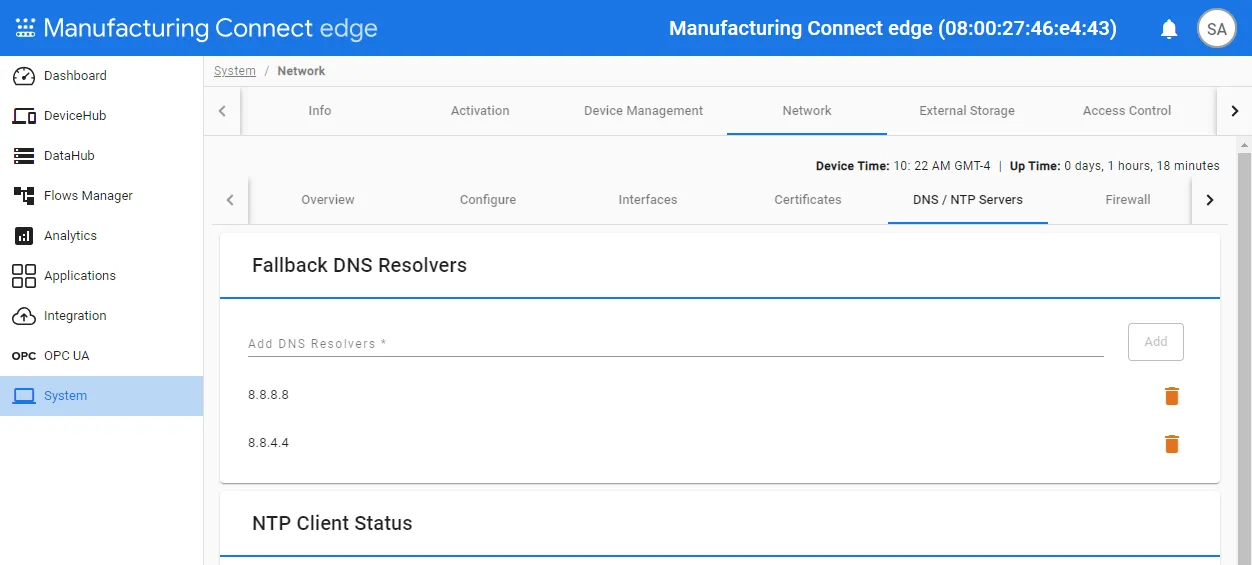The image size is (1252, 565).
Task: Show earlier top tabs with left chevron
Action: [222, 111]
